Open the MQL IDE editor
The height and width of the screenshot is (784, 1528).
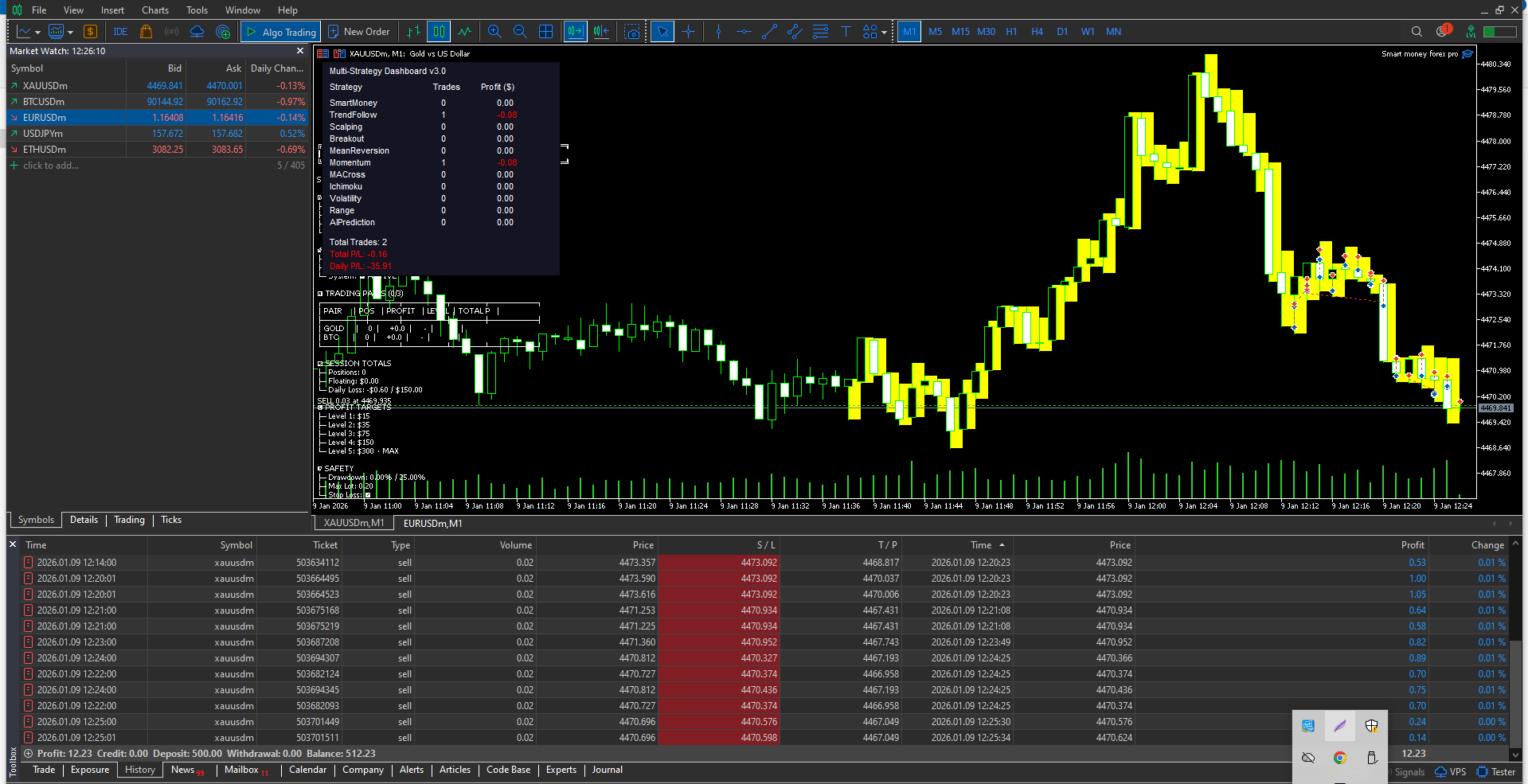(120, 32)
